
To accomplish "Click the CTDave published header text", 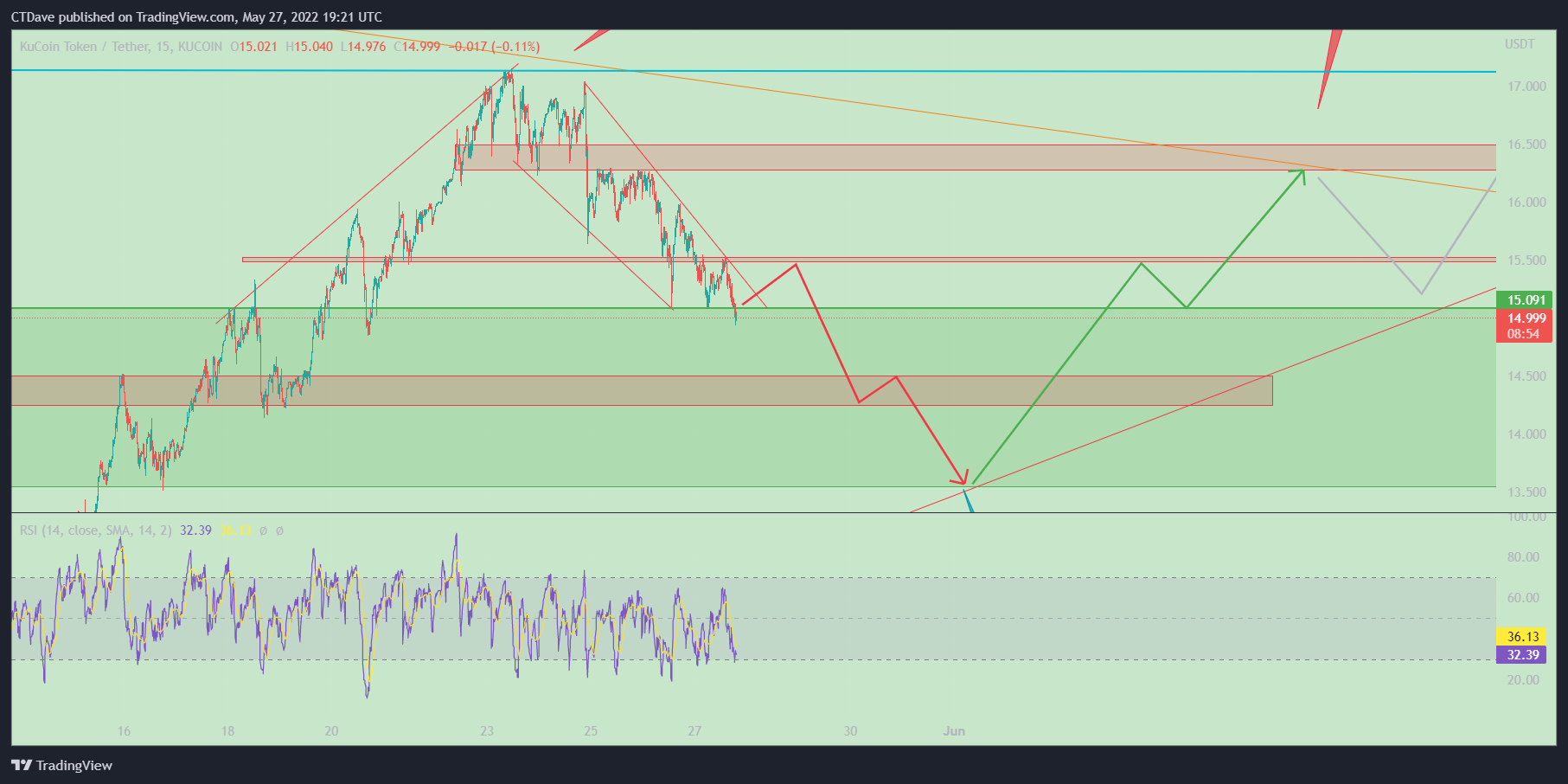I will click(196, 17).
